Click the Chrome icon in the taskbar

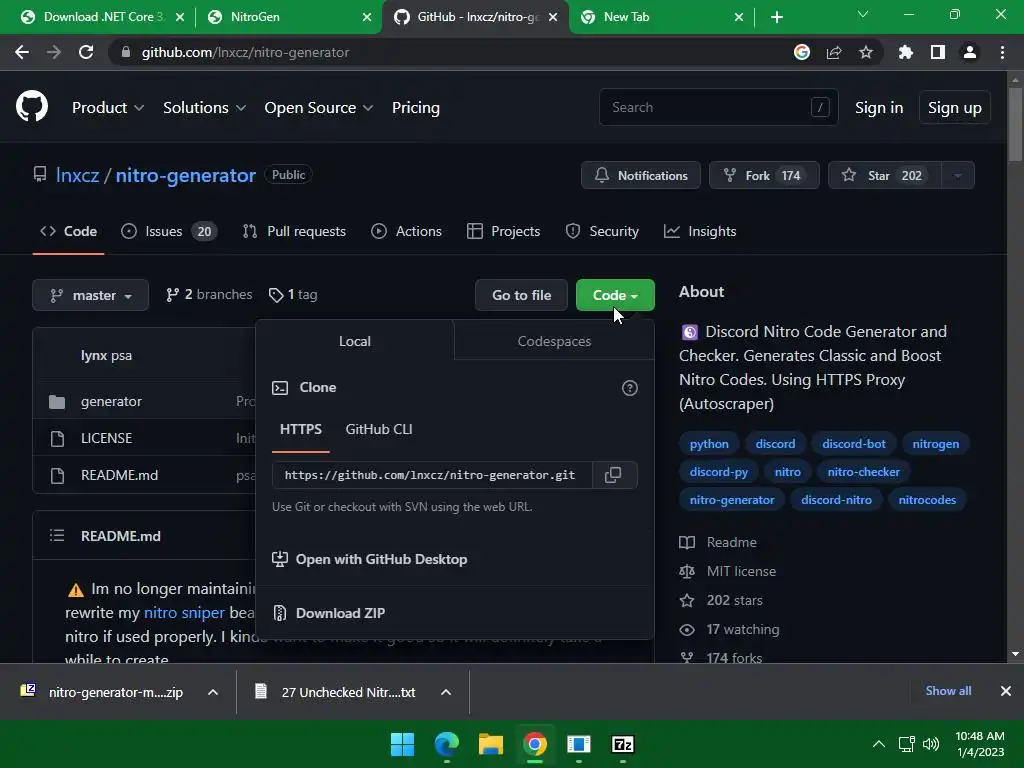click(535, 744)
